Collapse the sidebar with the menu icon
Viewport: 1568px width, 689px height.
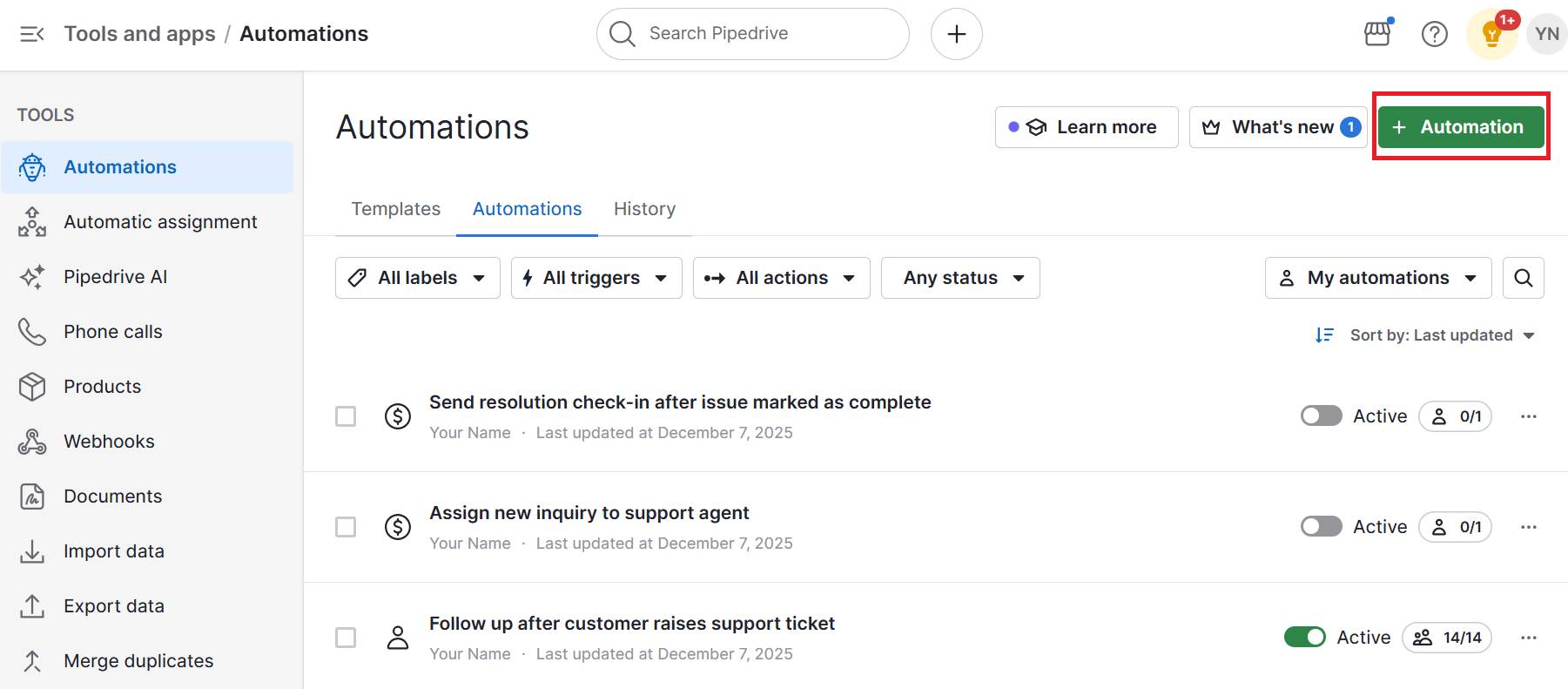32,34
